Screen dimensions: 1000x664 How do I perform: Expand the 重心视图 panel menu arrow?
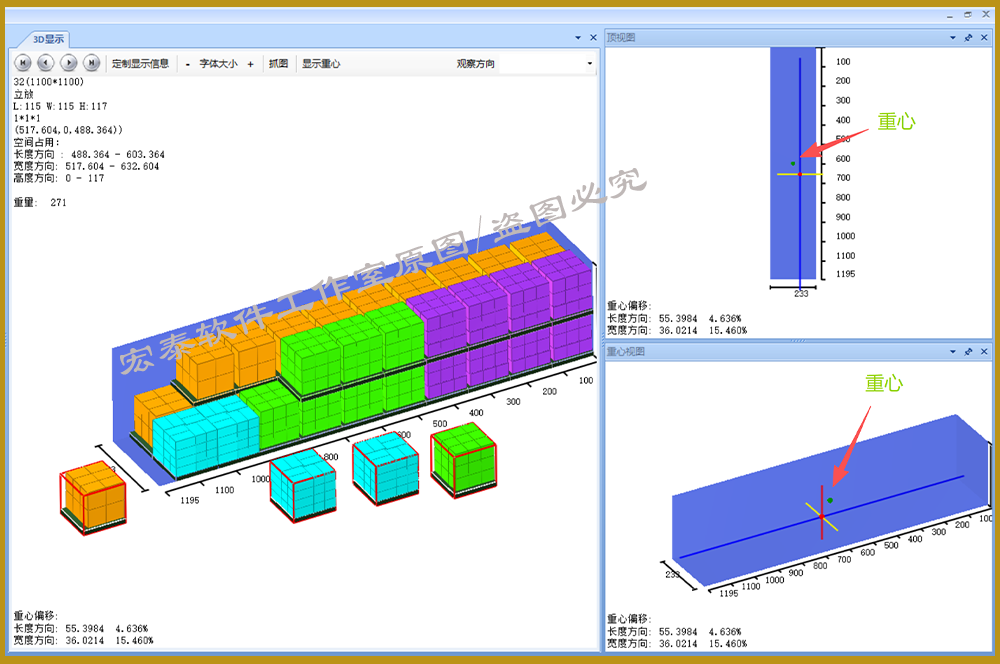(953, 352)
